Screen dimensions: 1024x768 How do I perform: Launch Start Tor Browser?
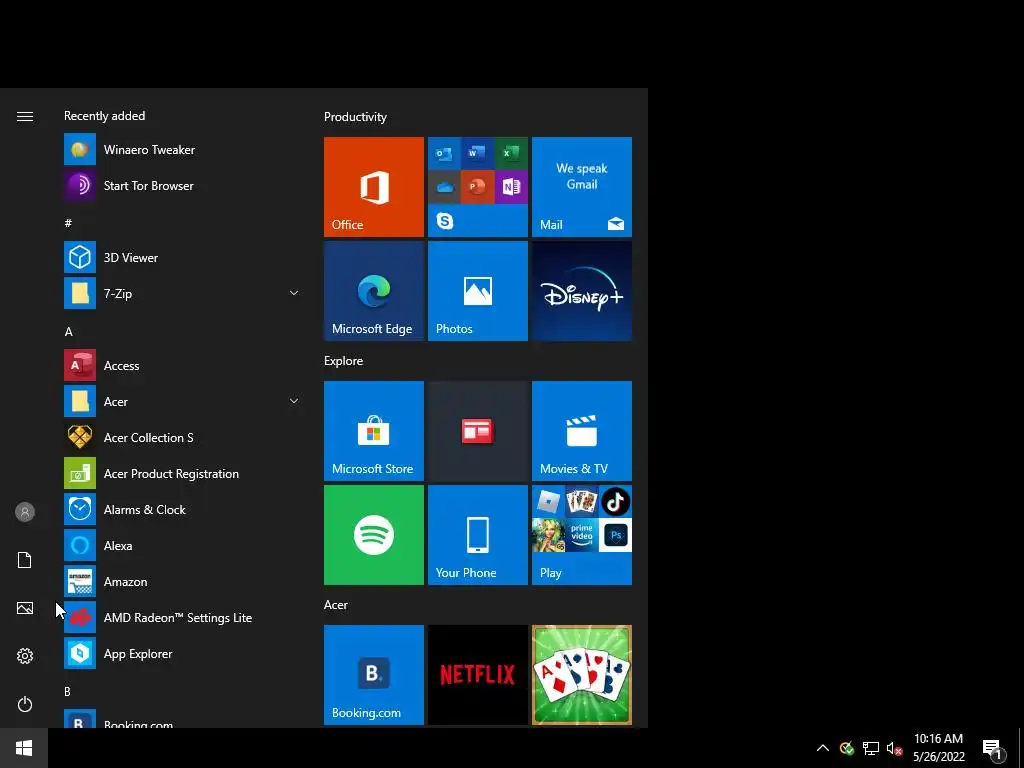point(183,185)
